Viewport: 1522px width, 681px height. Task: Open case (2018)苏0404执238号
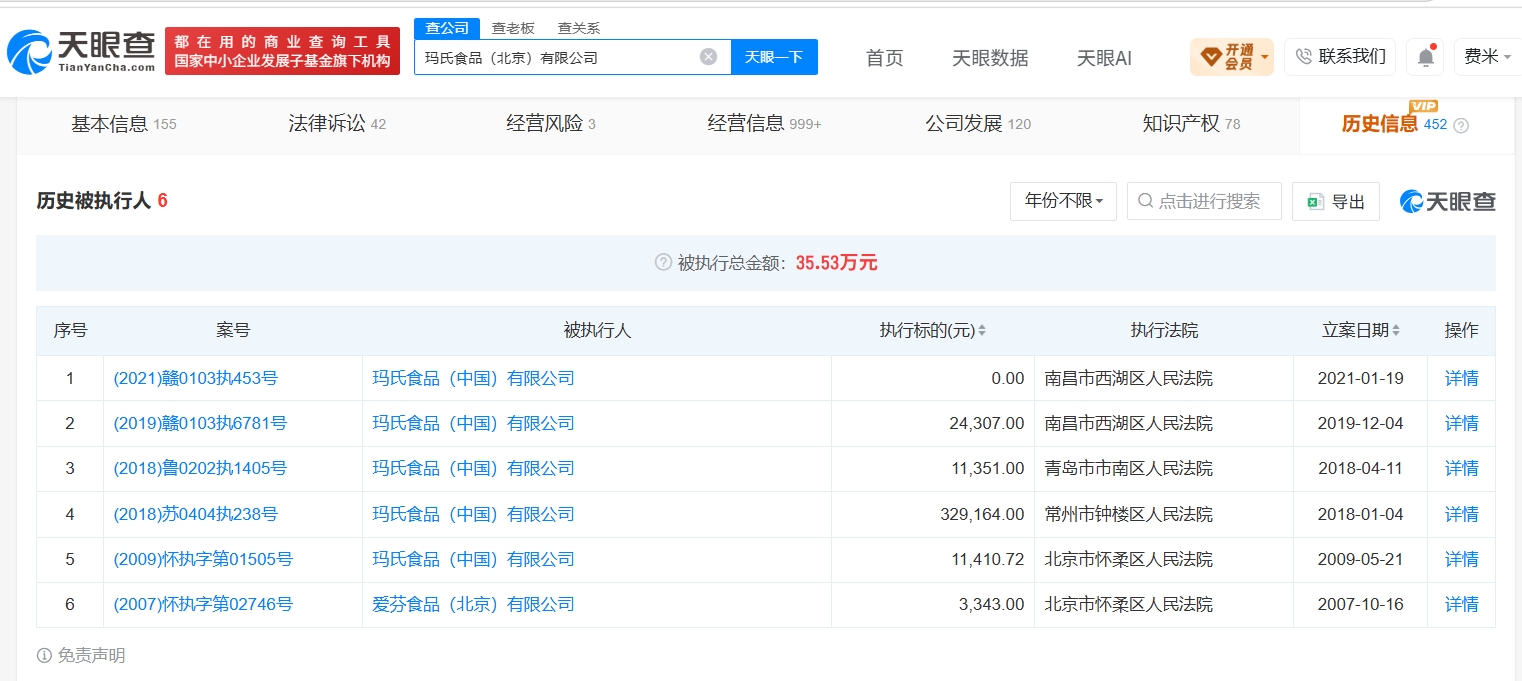coord(196,514)
